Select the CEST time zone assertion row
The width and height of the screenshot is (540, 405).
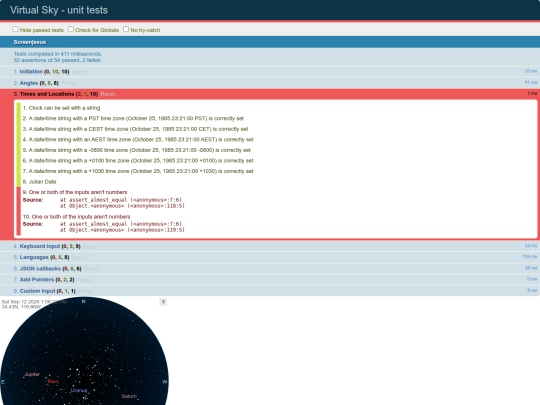[276, 129]
